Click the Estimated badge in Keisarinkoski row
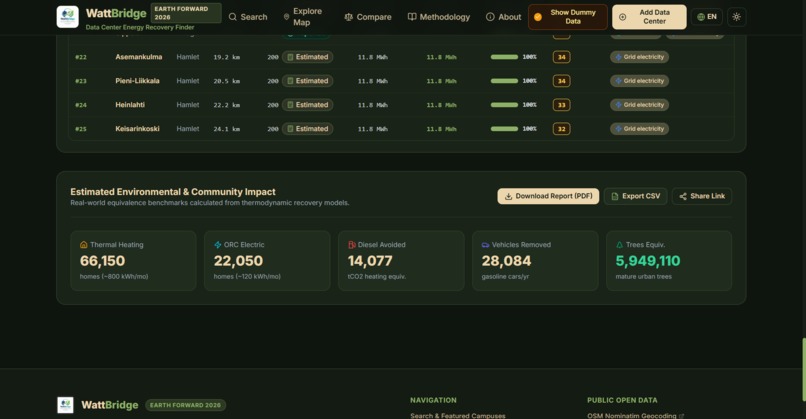 307,129
